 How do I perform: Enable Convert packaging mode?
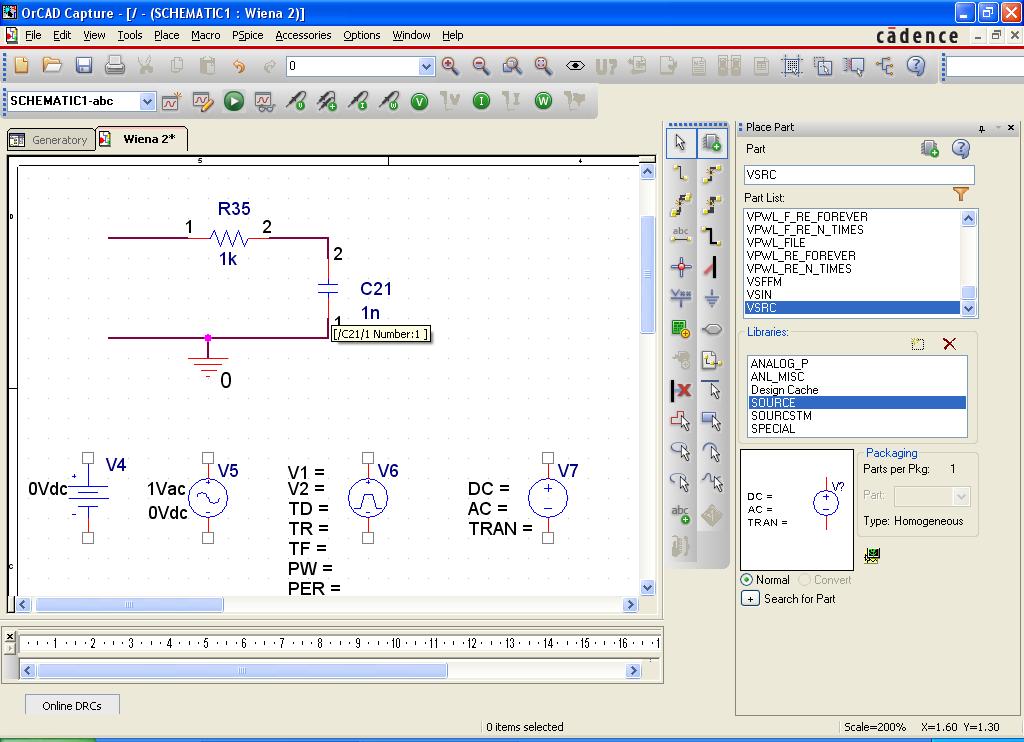806,579
